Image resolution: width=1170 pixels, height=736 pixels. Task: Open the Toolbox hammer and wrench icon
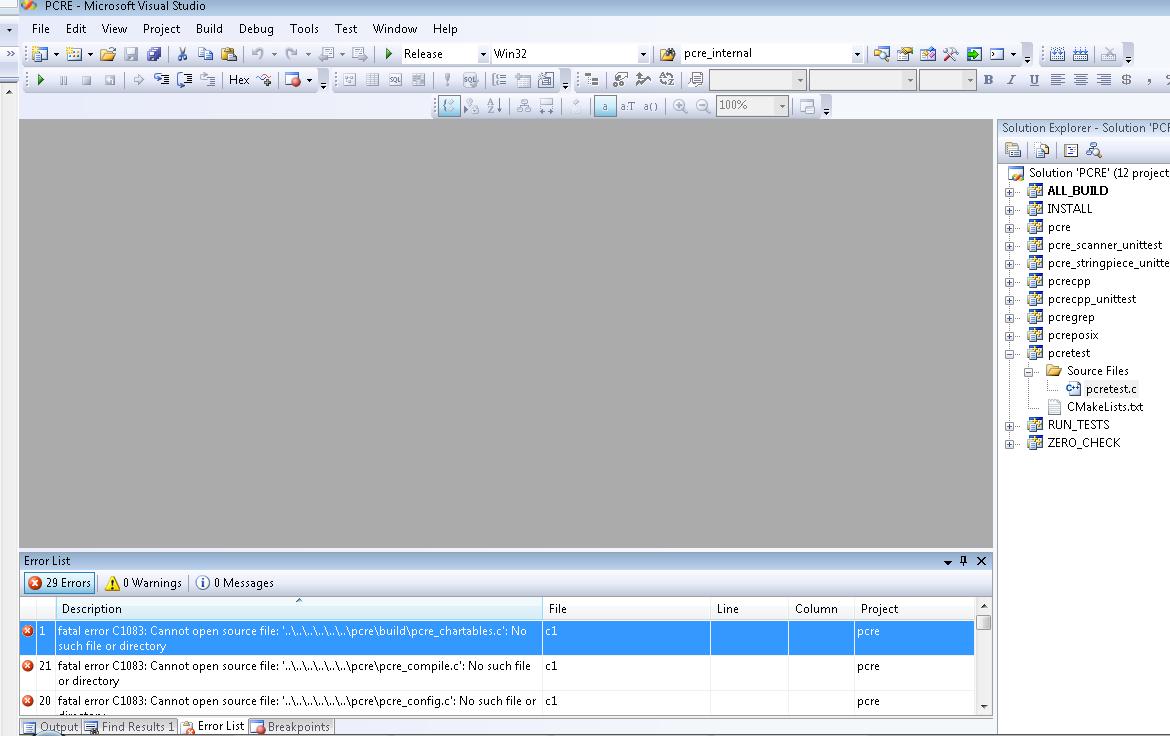(x=951, y=54)
